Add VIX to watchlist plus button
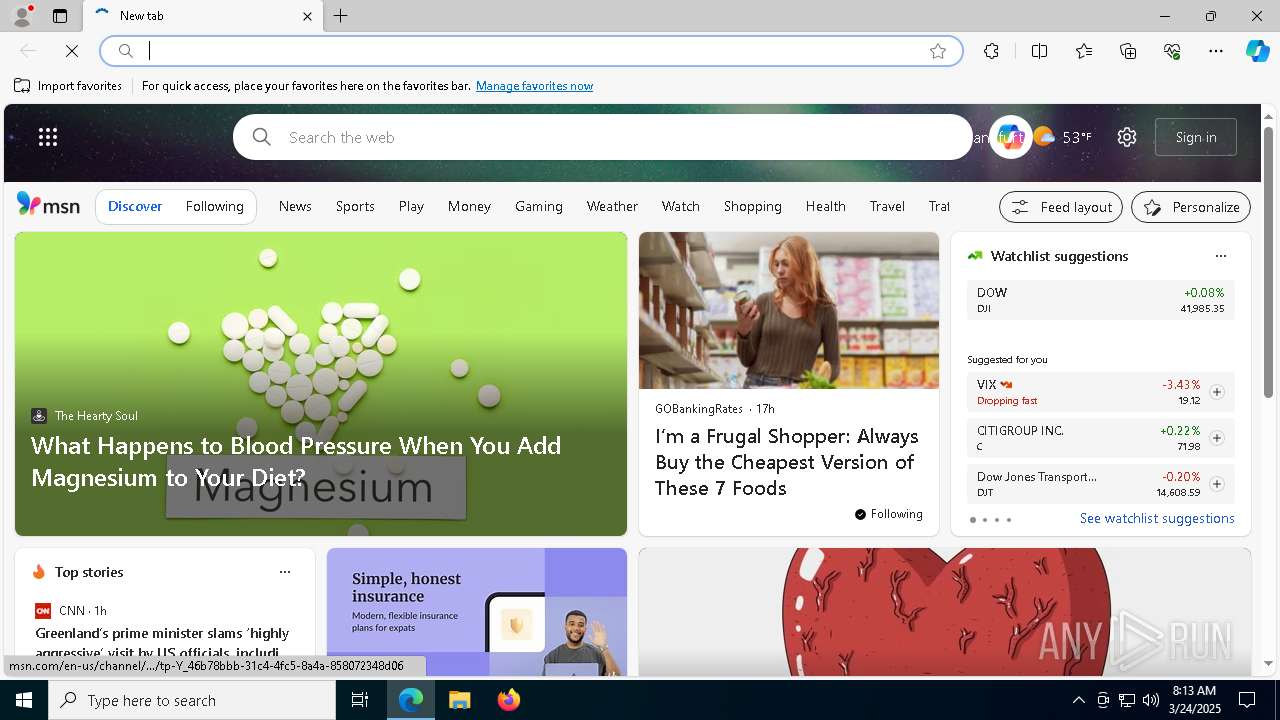The image size is (1280, 720). (1217, 392)
